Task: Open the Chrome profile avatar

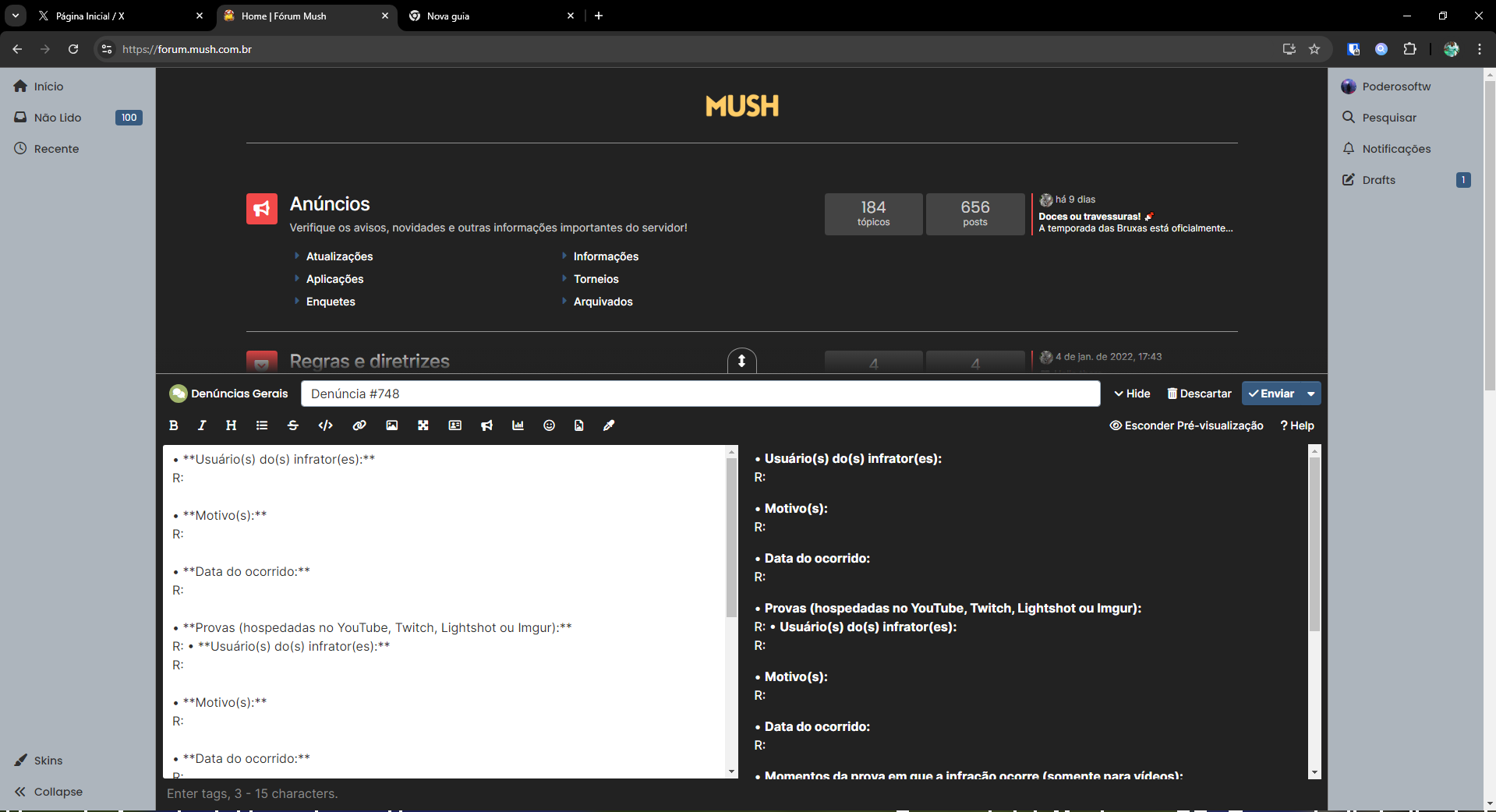Action: [1451, 49]
